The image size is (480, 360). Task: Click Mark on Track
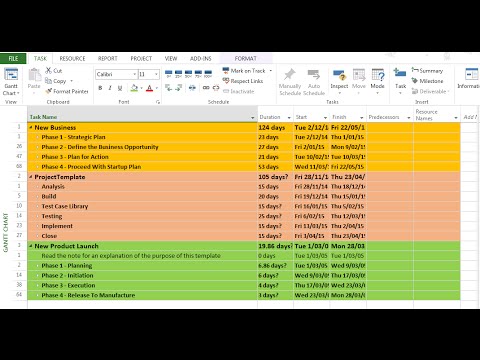(244, 71)
